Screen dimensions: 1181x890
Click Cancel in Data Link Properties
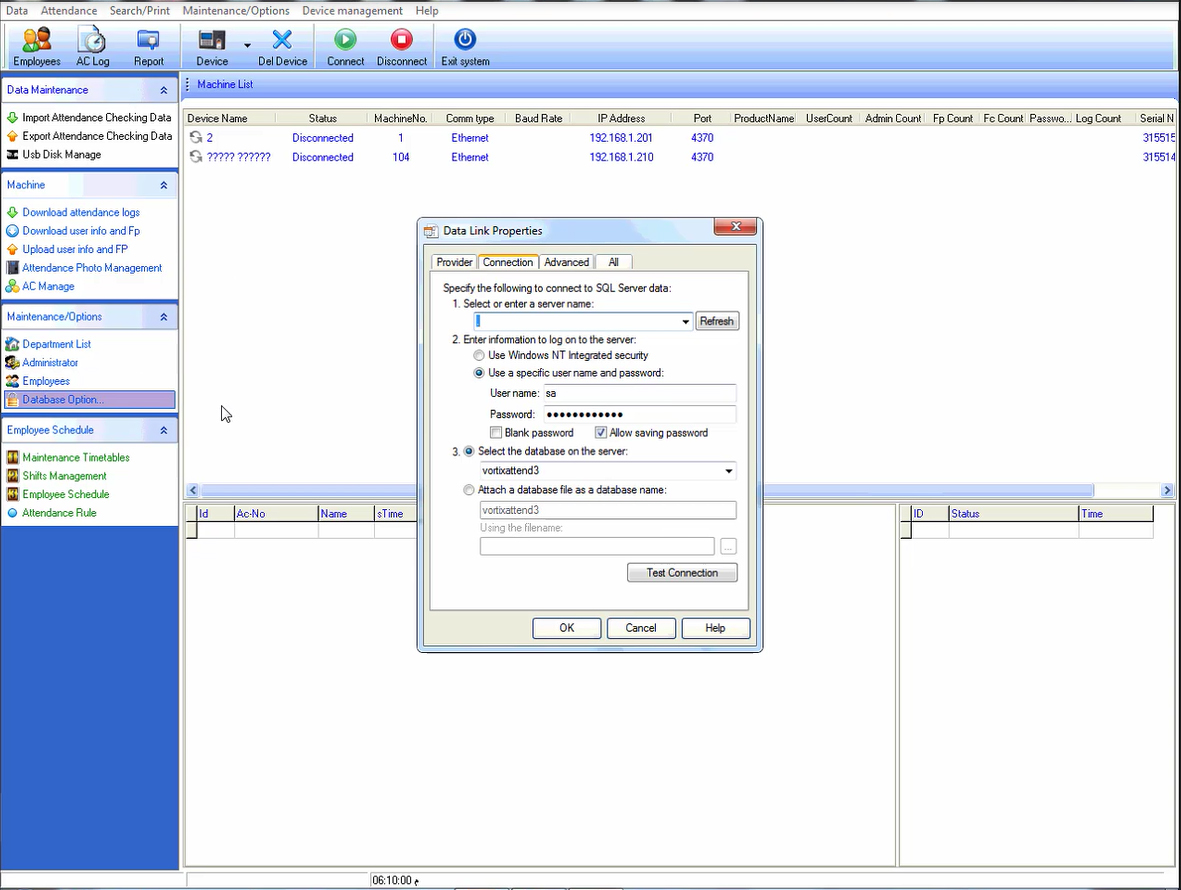tap(641, 628)
